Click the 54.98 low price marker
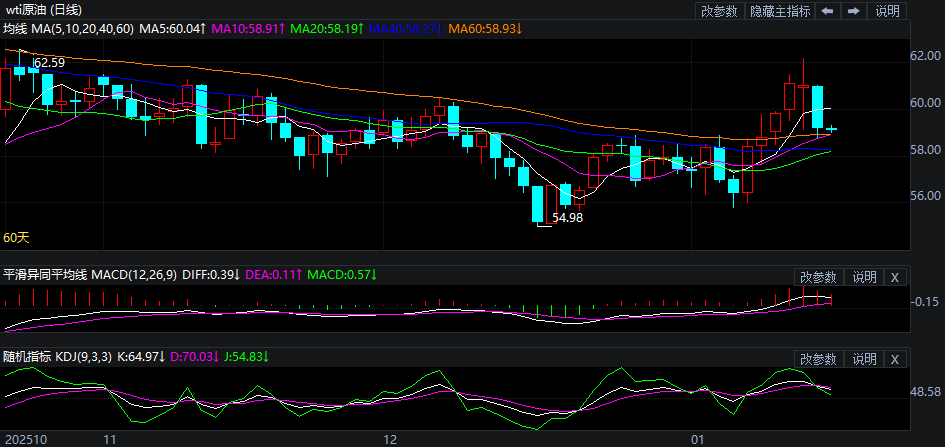Viewport: 945px width, 447px height. point(567,217)
